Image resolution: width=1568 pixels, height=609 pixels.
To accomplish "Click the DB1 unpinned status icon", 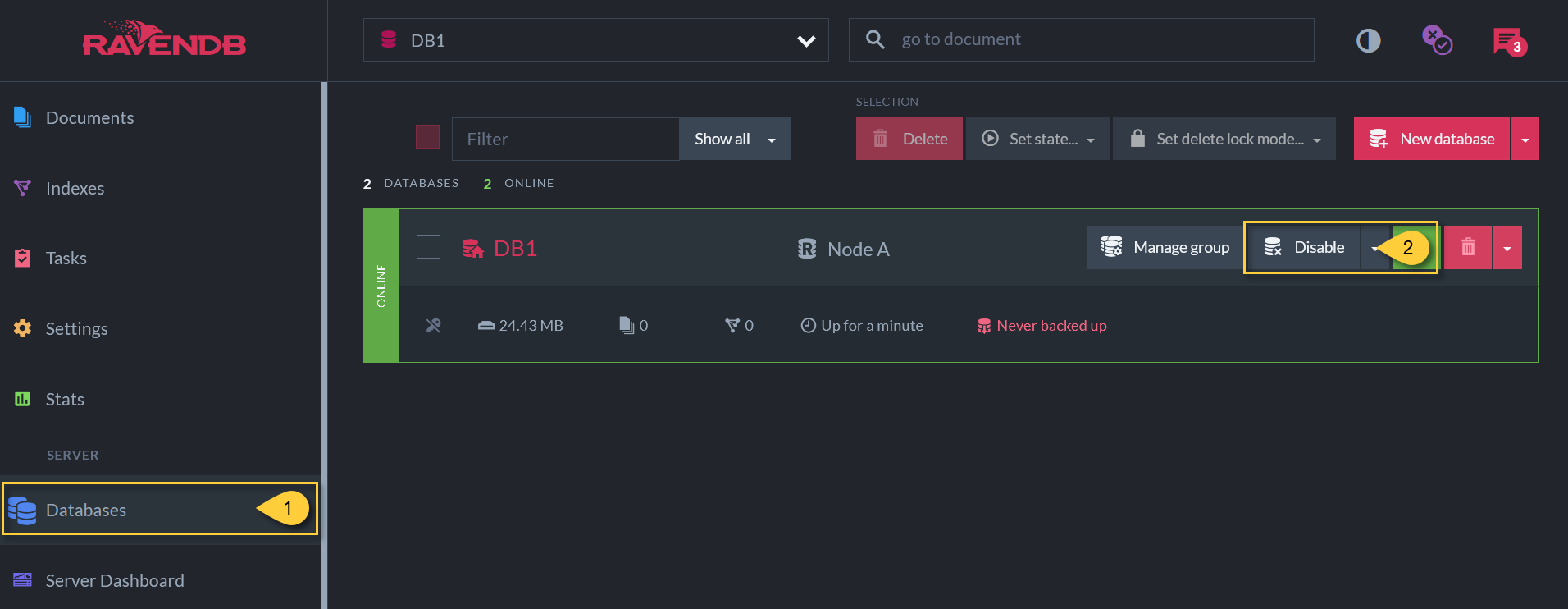I will [x=434, y=326].
